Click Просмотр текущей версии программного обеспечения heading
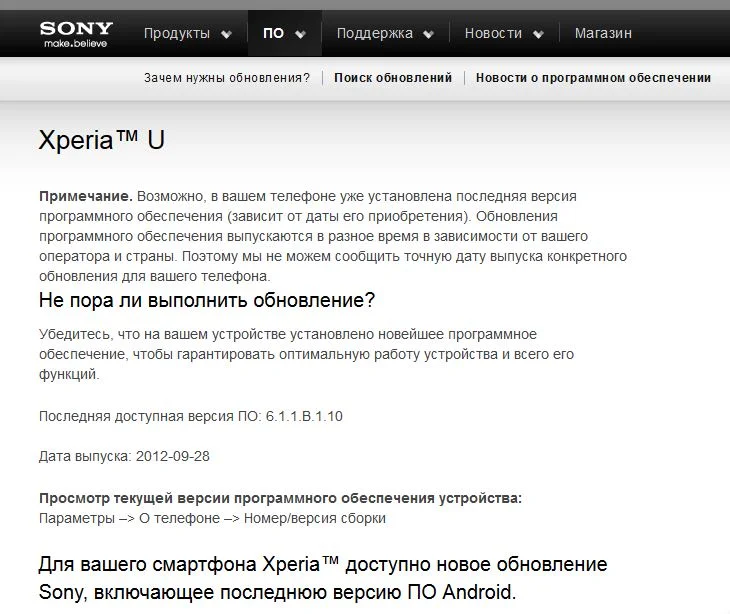Screen dimensions: 730x614 pyautogui.click(x=280, y=498)
